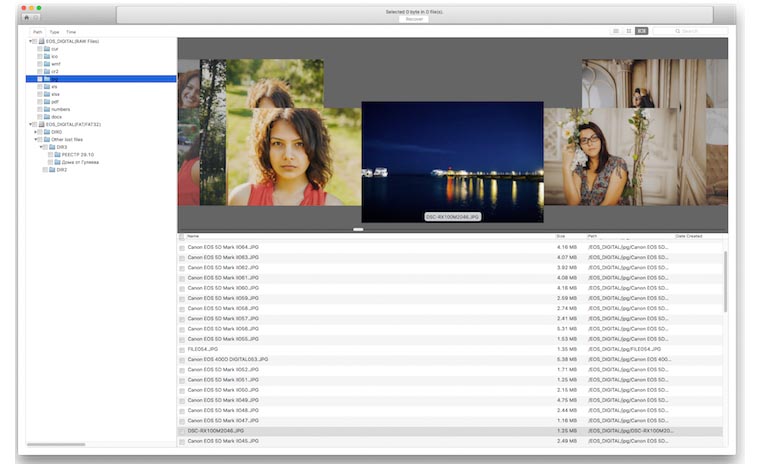Screen dimensions: 760x466
Task: Collapse the Other lost files arrow
Action: coord(35,140)
